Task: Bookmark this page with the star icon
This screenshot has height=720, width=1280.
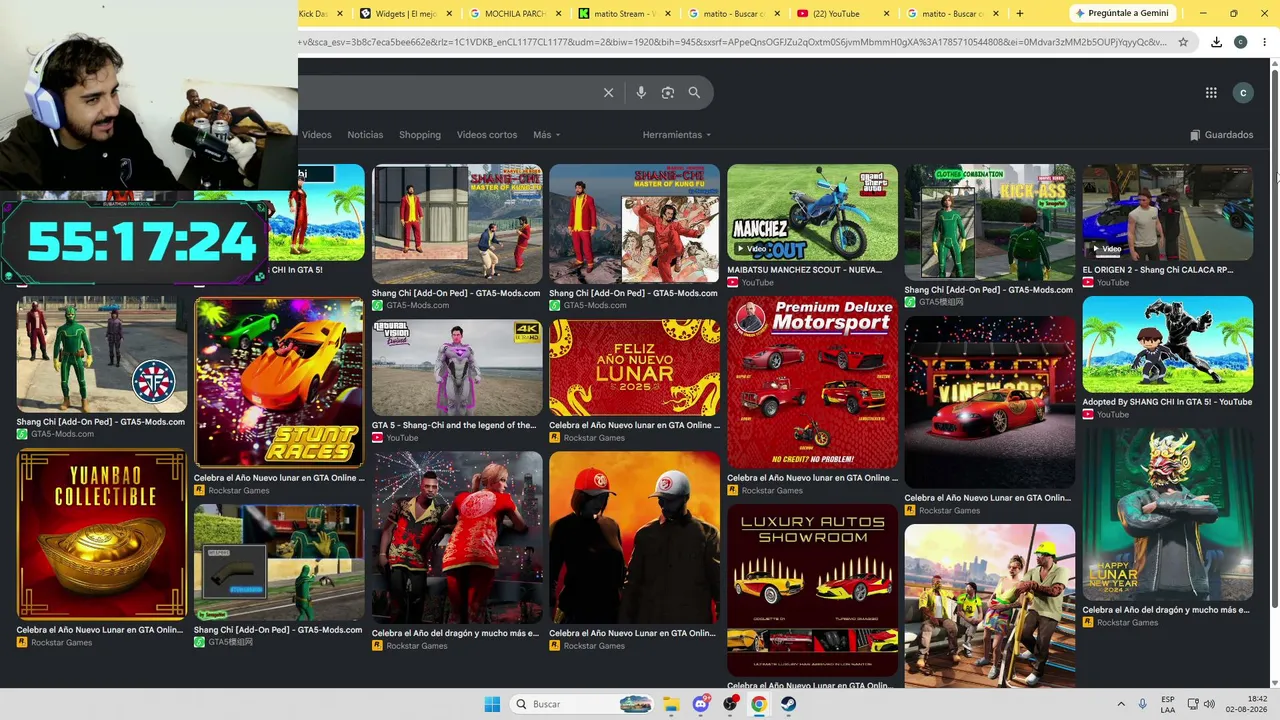Action: [1183, 42]
